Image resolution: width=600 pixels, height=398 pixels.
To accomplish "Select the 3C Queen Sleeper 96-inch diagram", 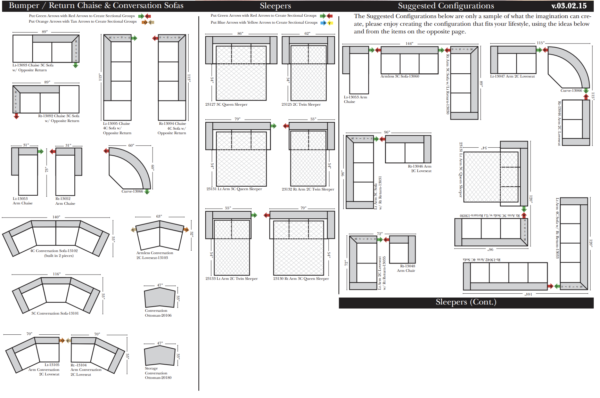I will (241, 69).
